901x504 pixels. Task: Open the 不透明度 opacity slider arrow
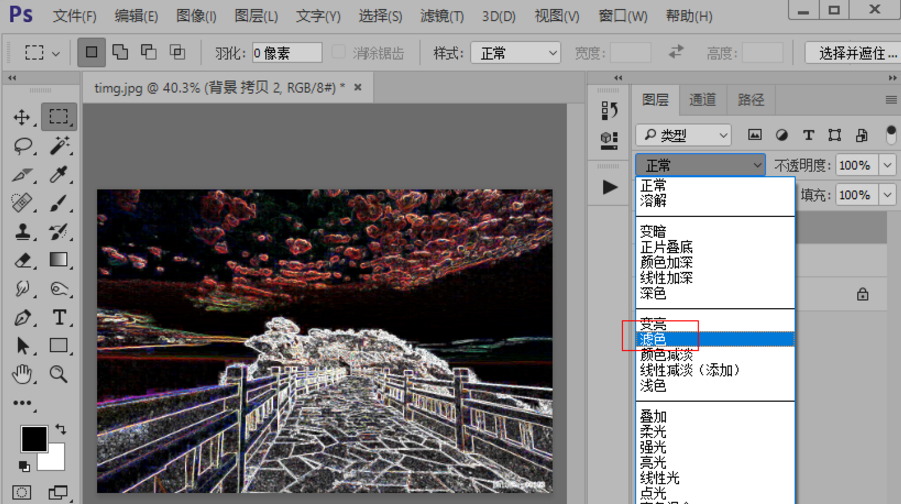(x=888, y=166)
